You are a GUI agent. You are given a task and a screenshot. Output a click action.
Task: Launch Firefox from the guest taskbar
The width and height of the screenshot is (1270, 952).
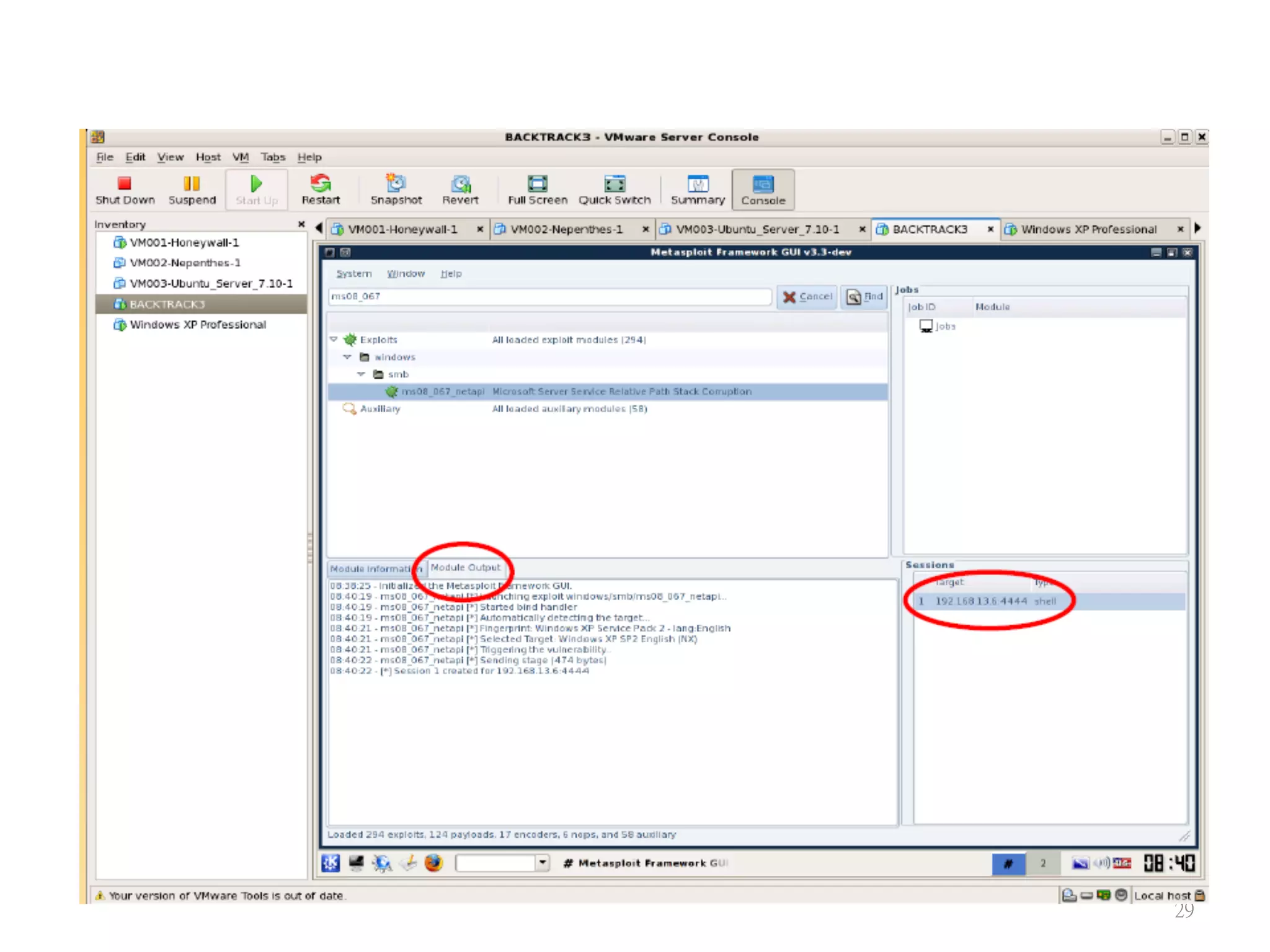(x=433, y=863)
